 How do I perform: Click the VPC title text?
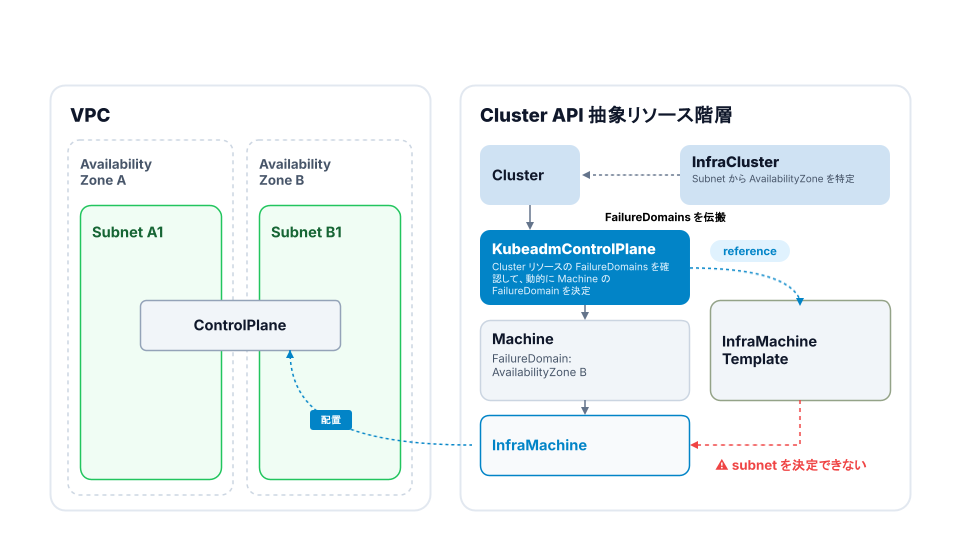click(x=90, y=115)
